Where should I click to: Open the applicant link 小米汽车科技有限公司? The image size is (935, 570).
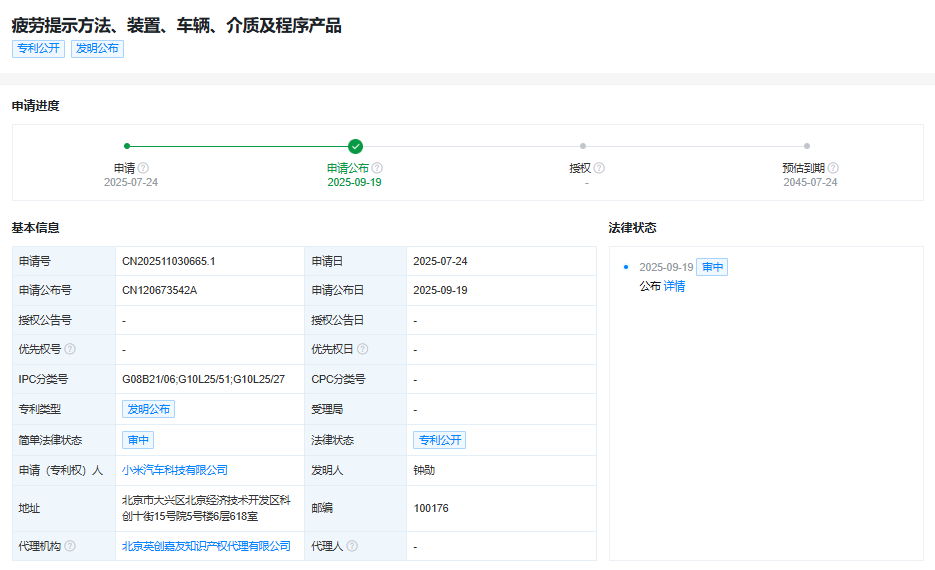175,470
